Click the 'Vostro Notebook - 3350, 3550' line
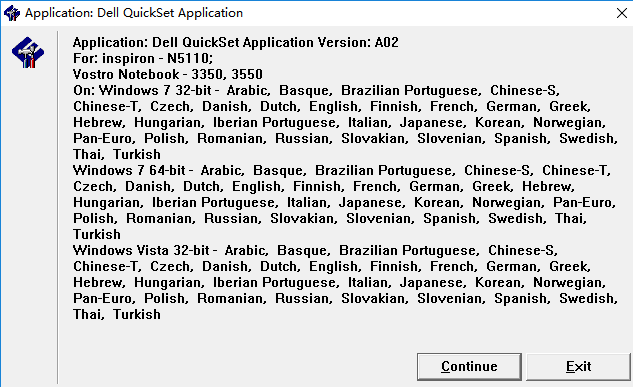This screenshot has height=387, width=633. coord(168,74)
